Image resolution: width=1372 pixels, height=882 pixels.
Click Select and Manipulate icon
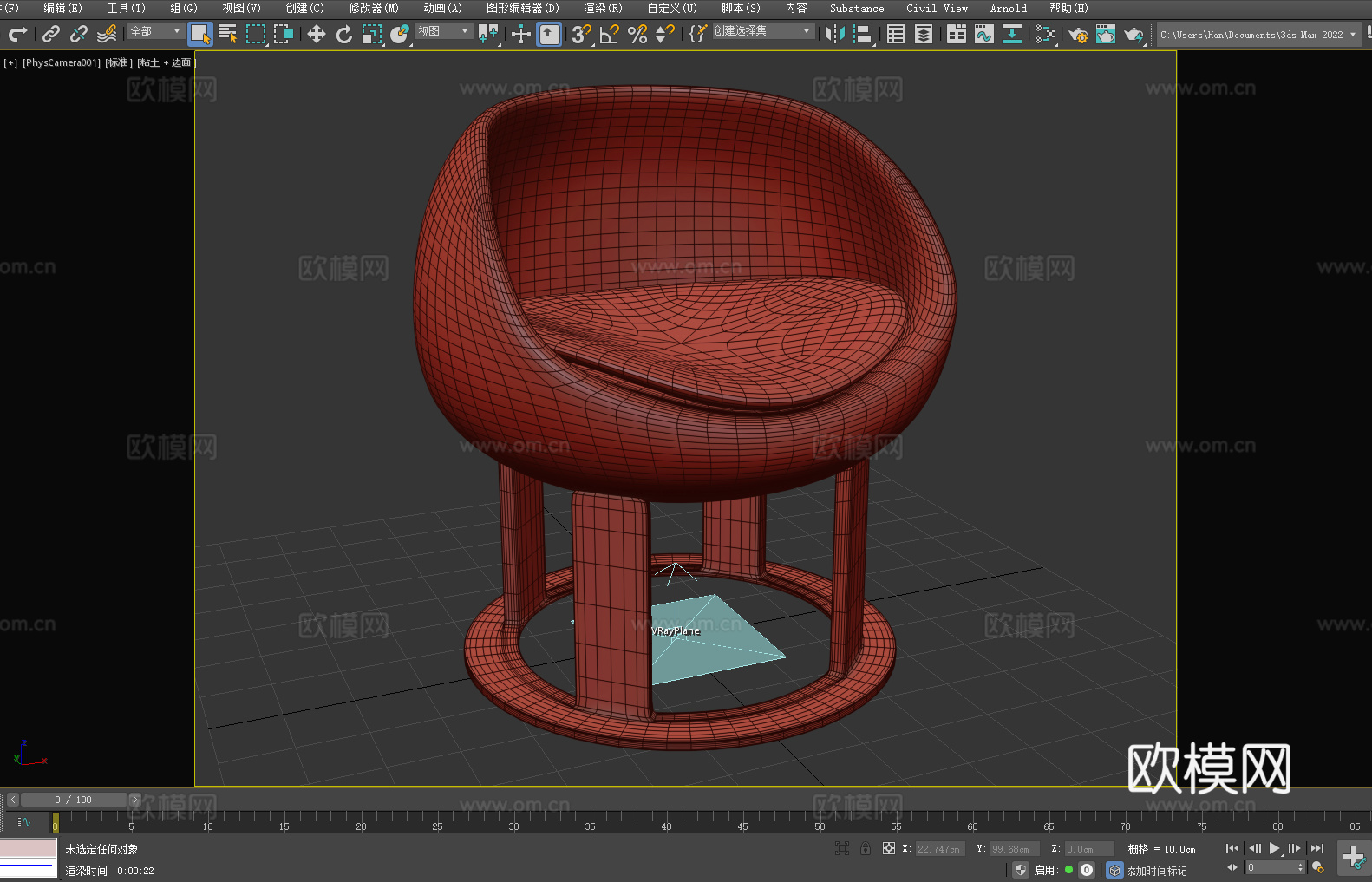(521, 34)
